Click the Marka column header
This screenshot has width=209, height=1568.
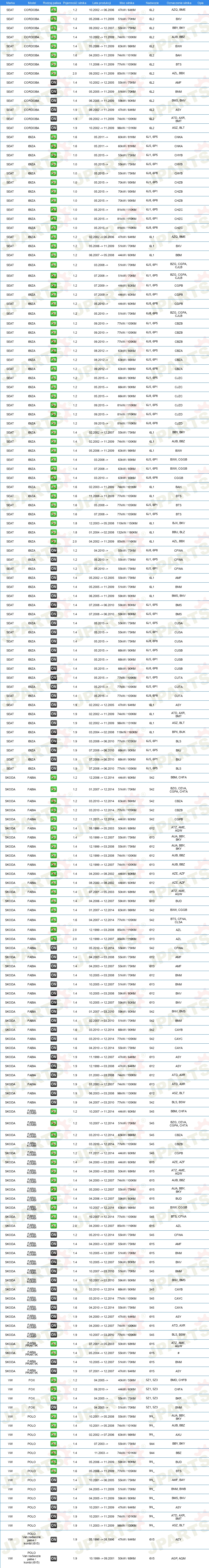10,2
